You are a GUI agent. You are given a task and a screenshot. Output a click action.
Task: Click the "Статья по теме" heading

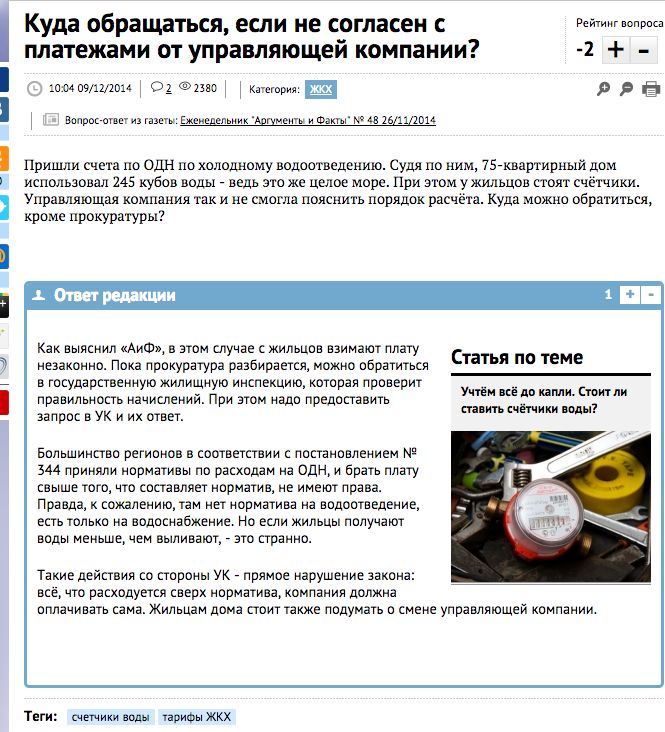pos(517,357)
